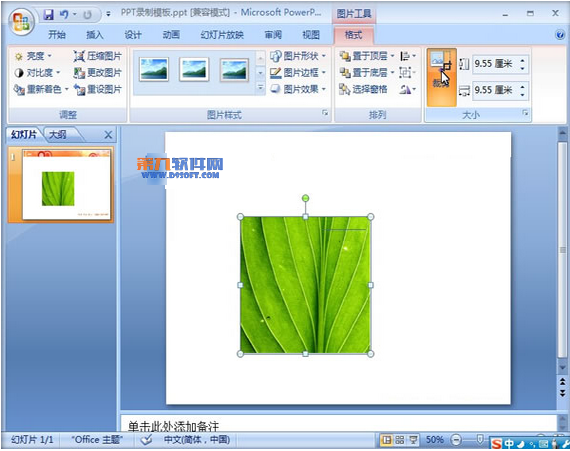
Task: Activate the 裁剪 crop tool
Action: coord(441,77)
